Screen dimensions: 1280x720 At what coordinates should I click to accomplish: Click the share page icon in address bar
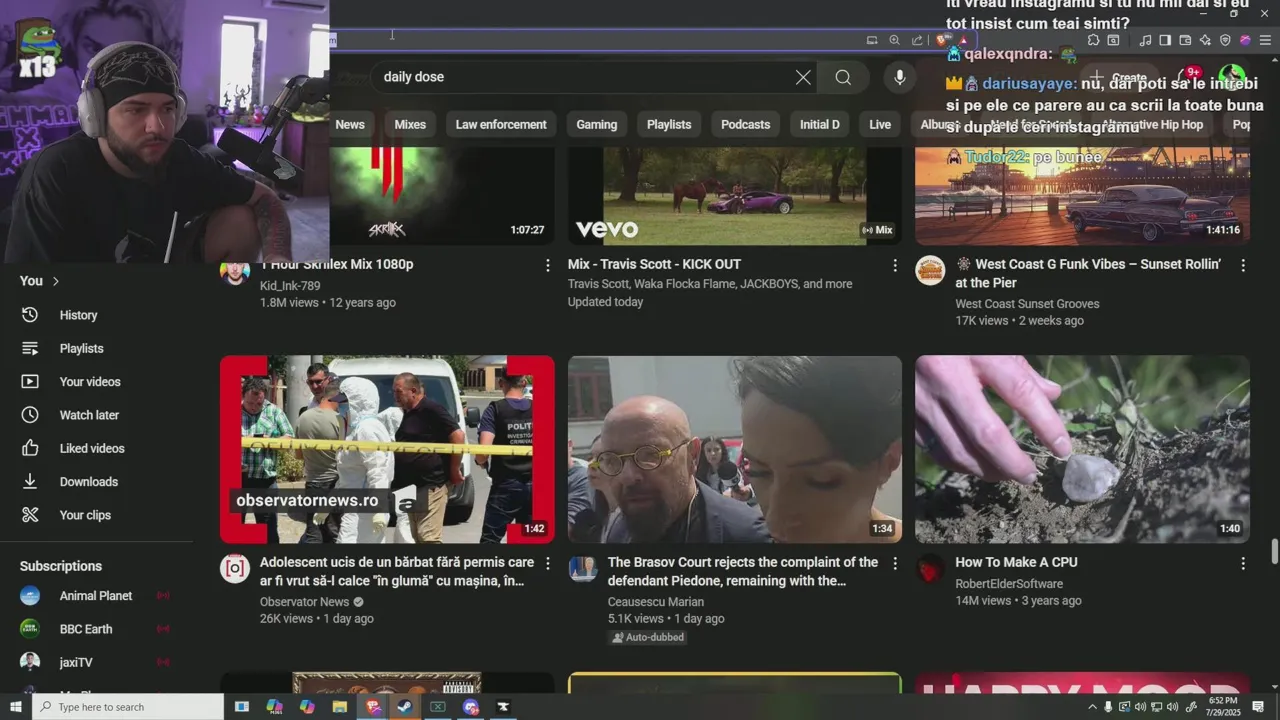pos(917,40)
